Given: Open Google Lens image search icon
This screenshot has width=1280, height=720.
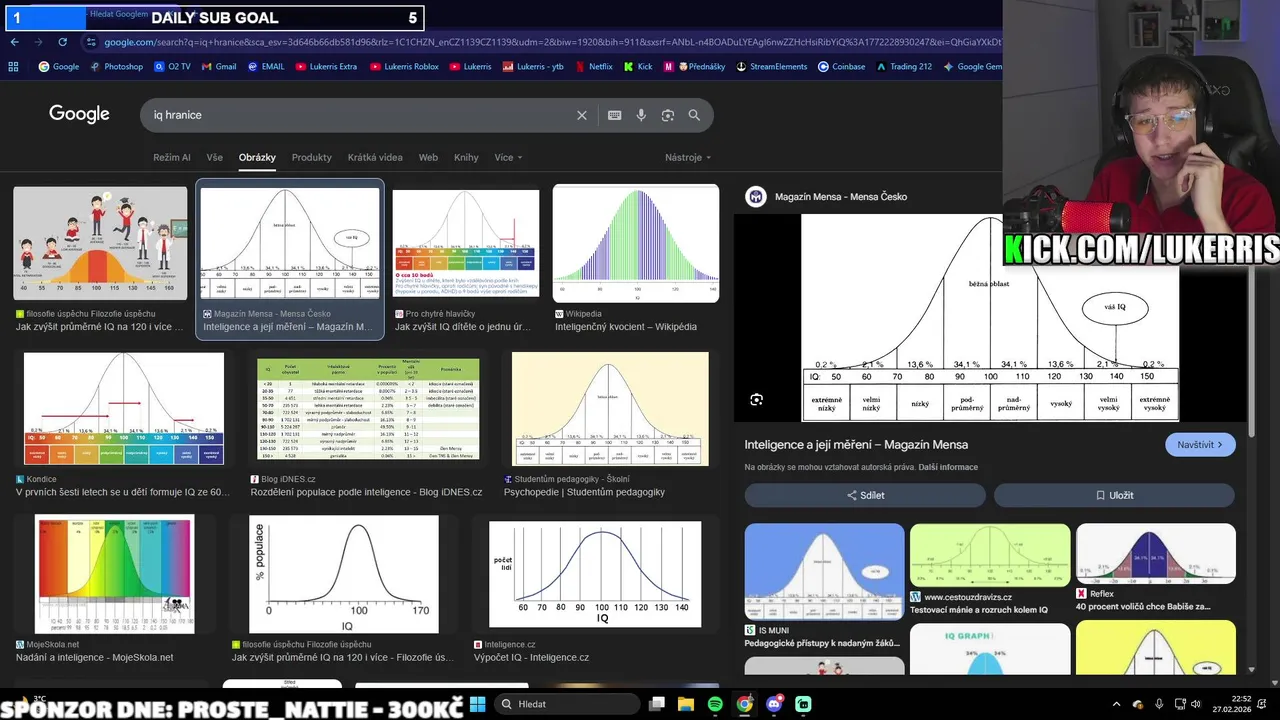Looking at the screenshot, I should [x=668, y=115].
